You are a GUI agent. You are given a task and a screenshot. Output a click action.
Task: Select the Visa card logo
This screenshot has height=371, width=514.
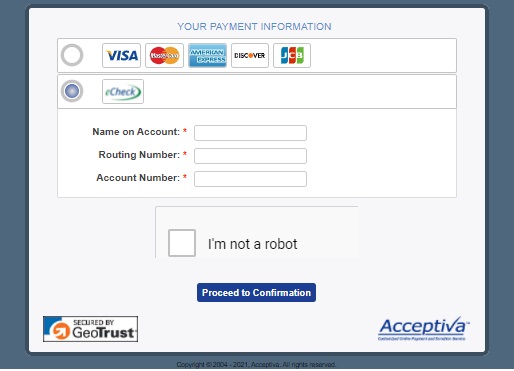[x=121, y=55]
